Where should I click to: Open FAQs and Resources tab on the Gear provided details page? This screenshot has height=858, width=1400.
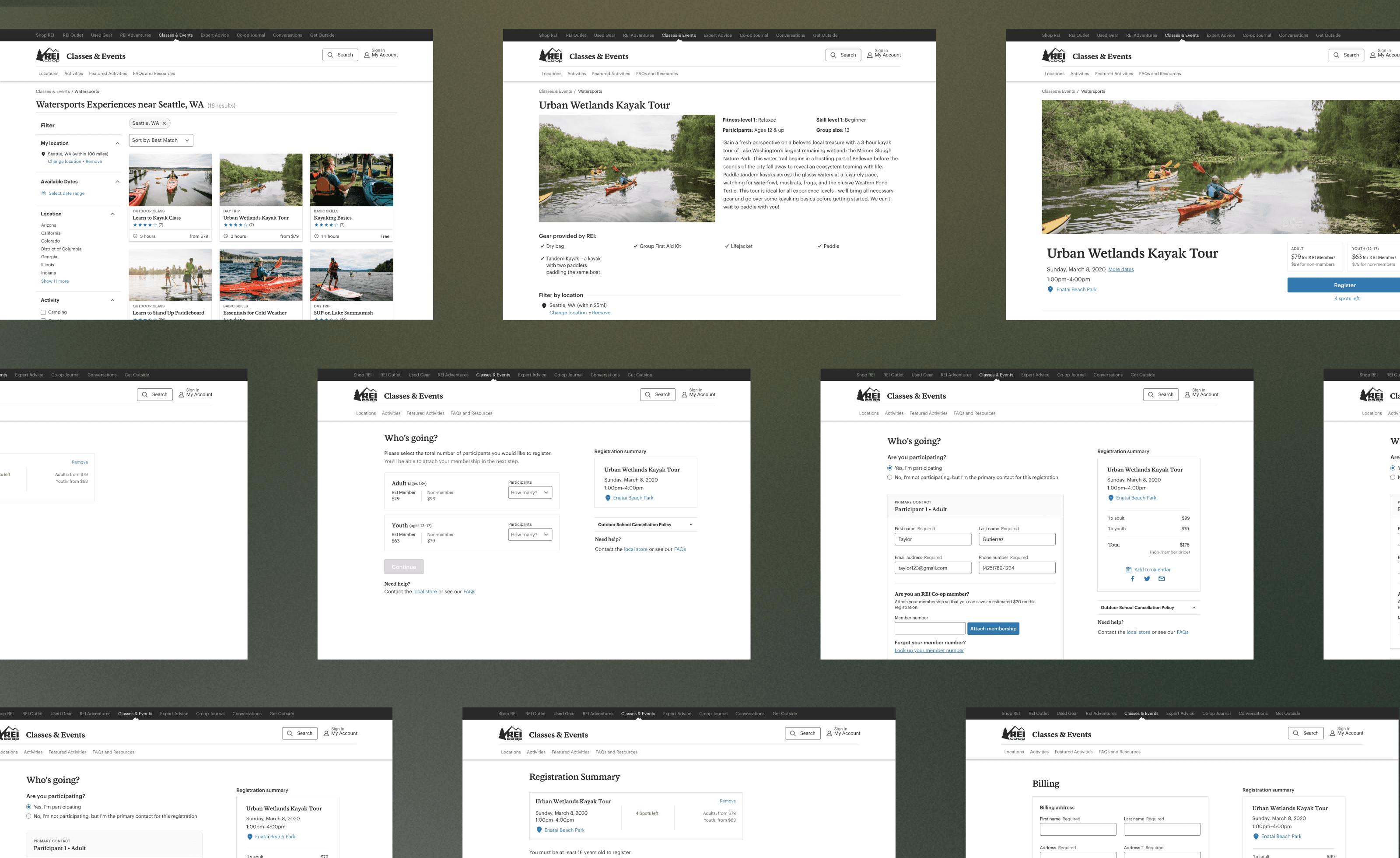click(657, 74)
